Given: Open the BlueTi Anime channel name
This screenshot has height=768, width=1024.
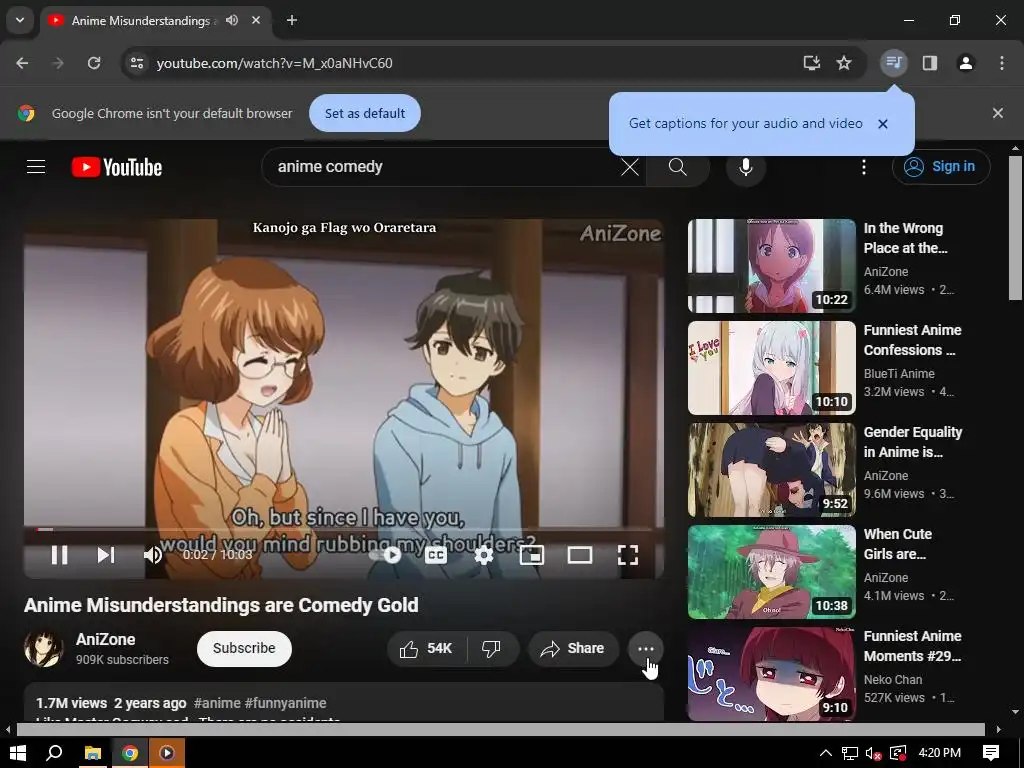Looking at the screenshot, I should point(899,374).
